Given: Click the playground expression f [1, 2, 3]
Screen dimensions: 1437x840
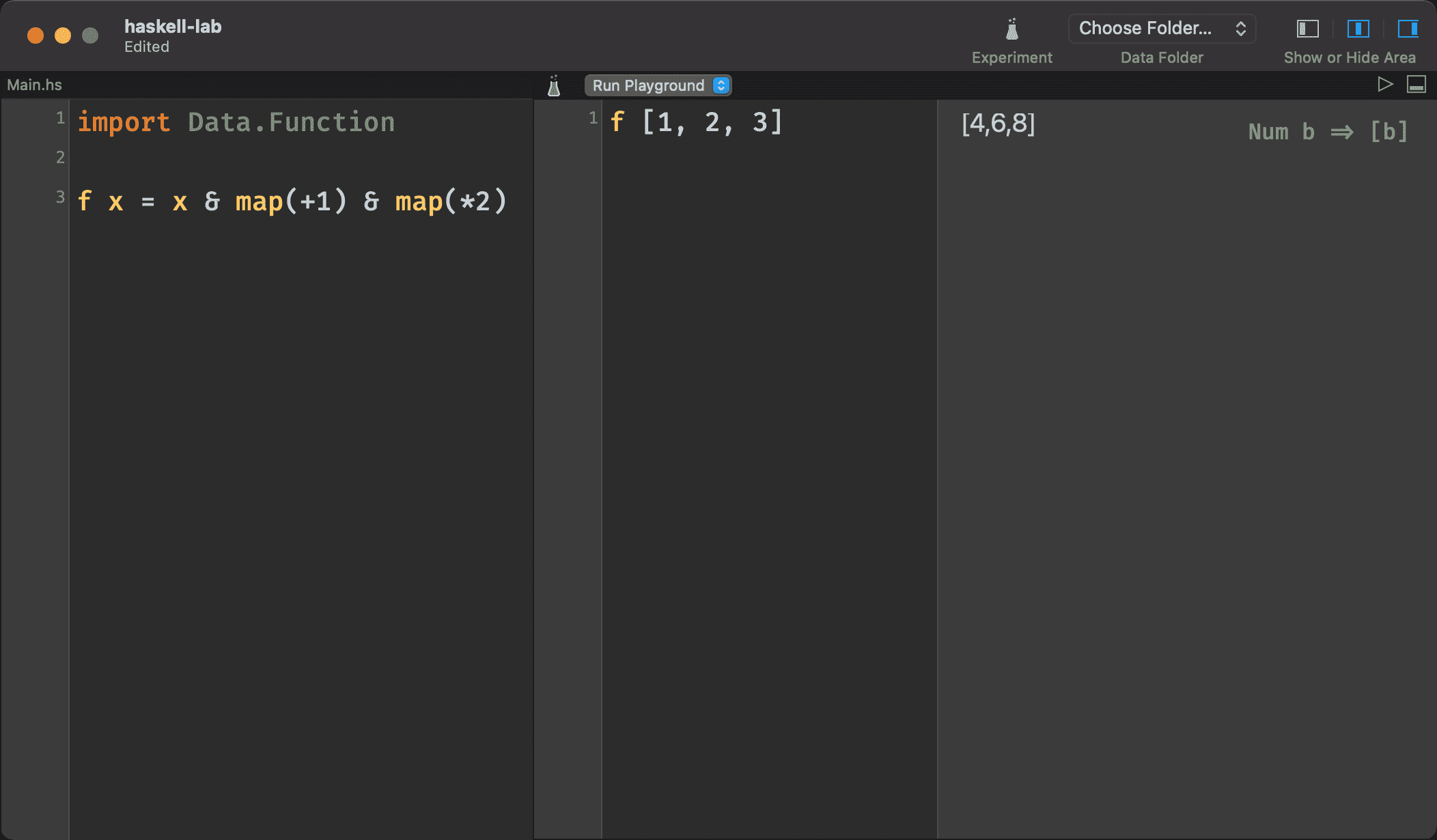Looking at the screenshot, I should pyautogui.click(x=696, y=122).
